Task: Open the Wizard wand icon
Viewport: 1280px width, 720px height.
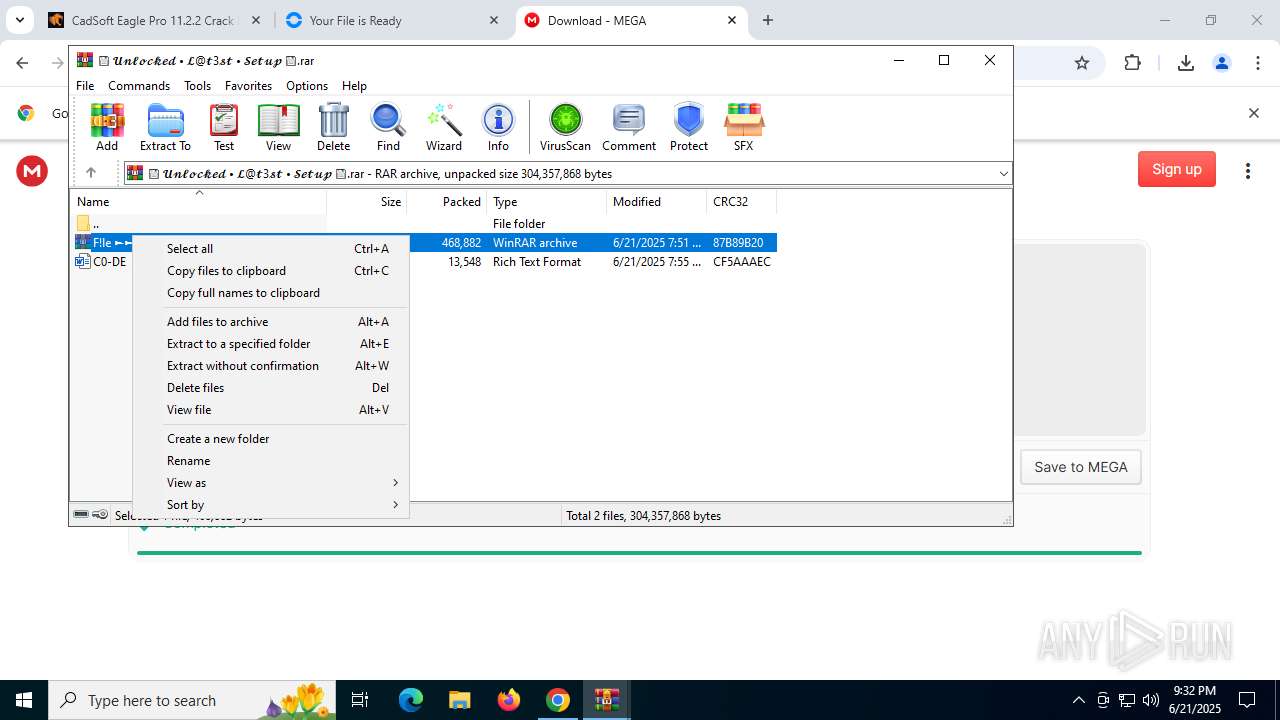Action: point(444,127)
